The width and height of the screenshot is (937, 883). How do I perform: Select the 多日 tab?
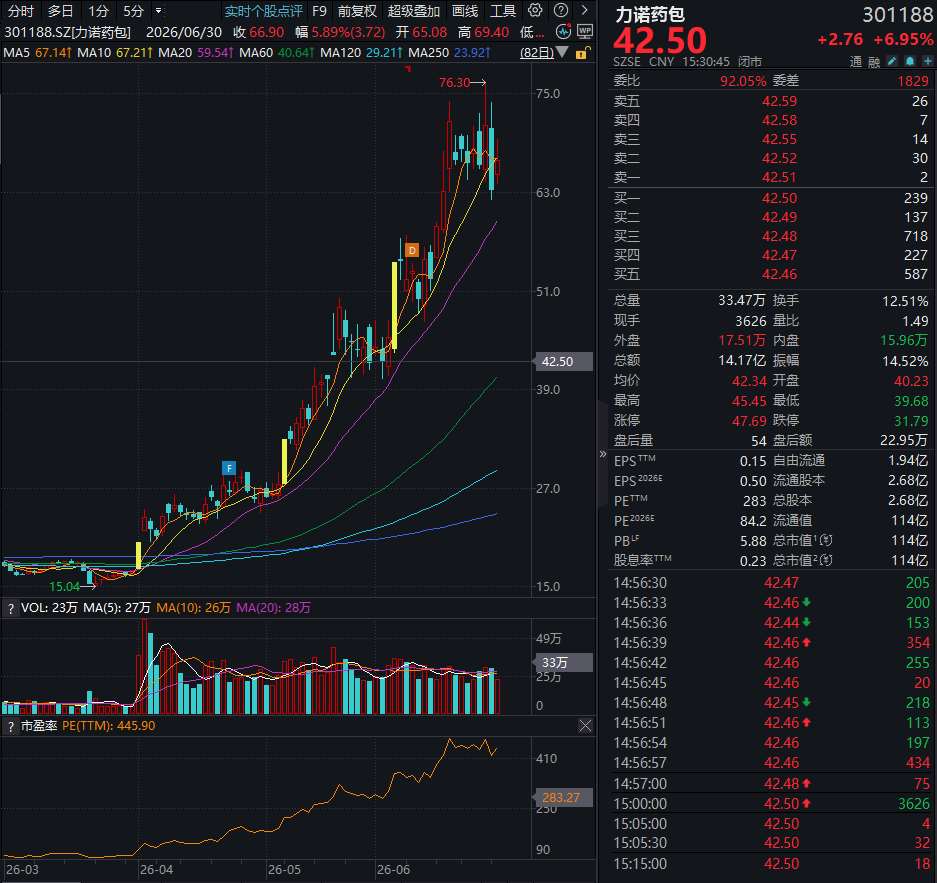tap(60, 11)
